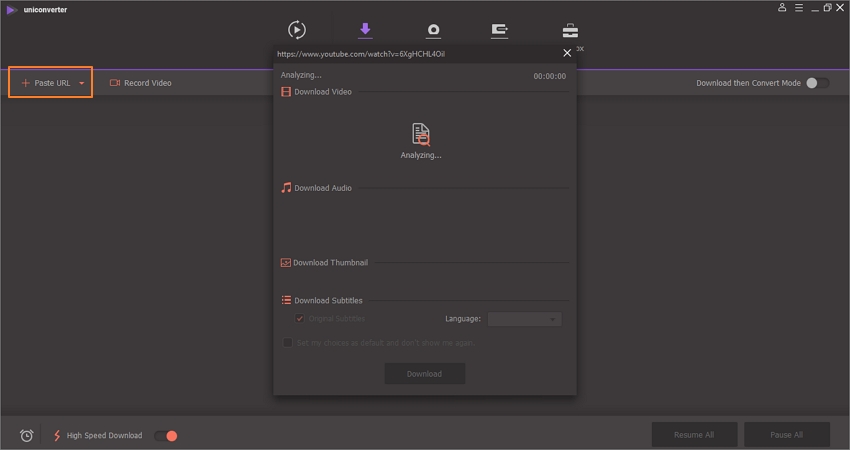The width and height of the screenshot is (850, 450).
Task: Click the Record Video camera icon
Action: point(115,83)
